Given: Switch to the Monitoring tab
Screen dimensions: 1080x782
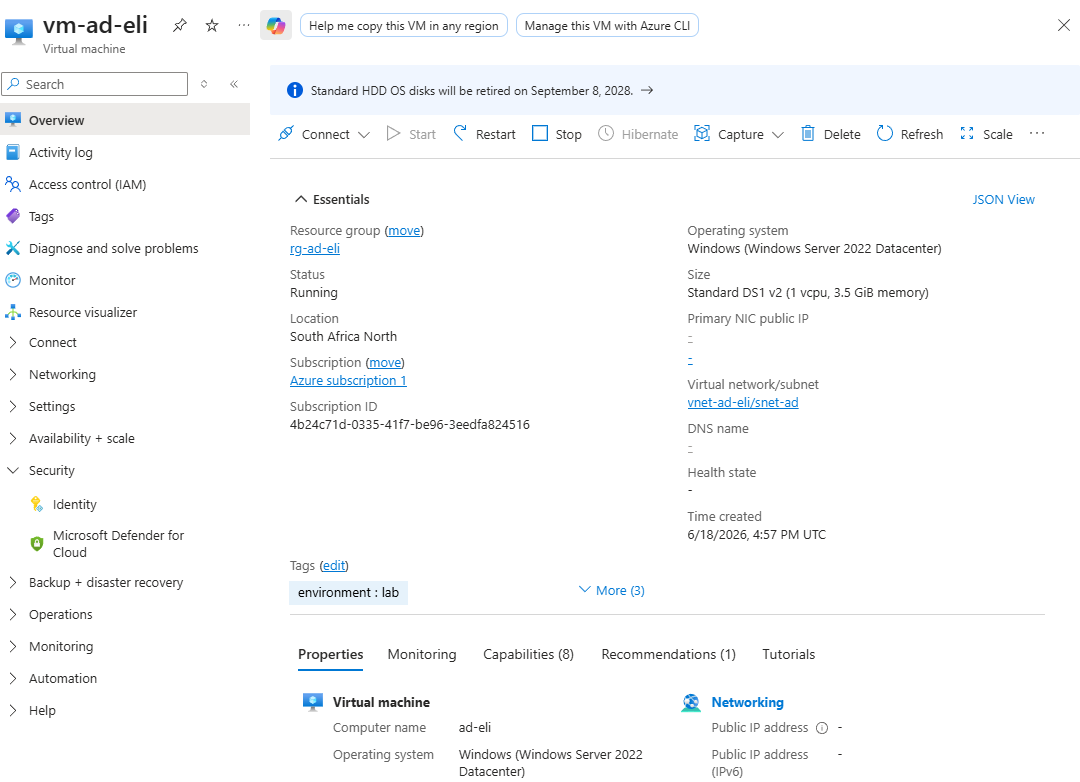Looking at the screenshot, I should [422, 655].
